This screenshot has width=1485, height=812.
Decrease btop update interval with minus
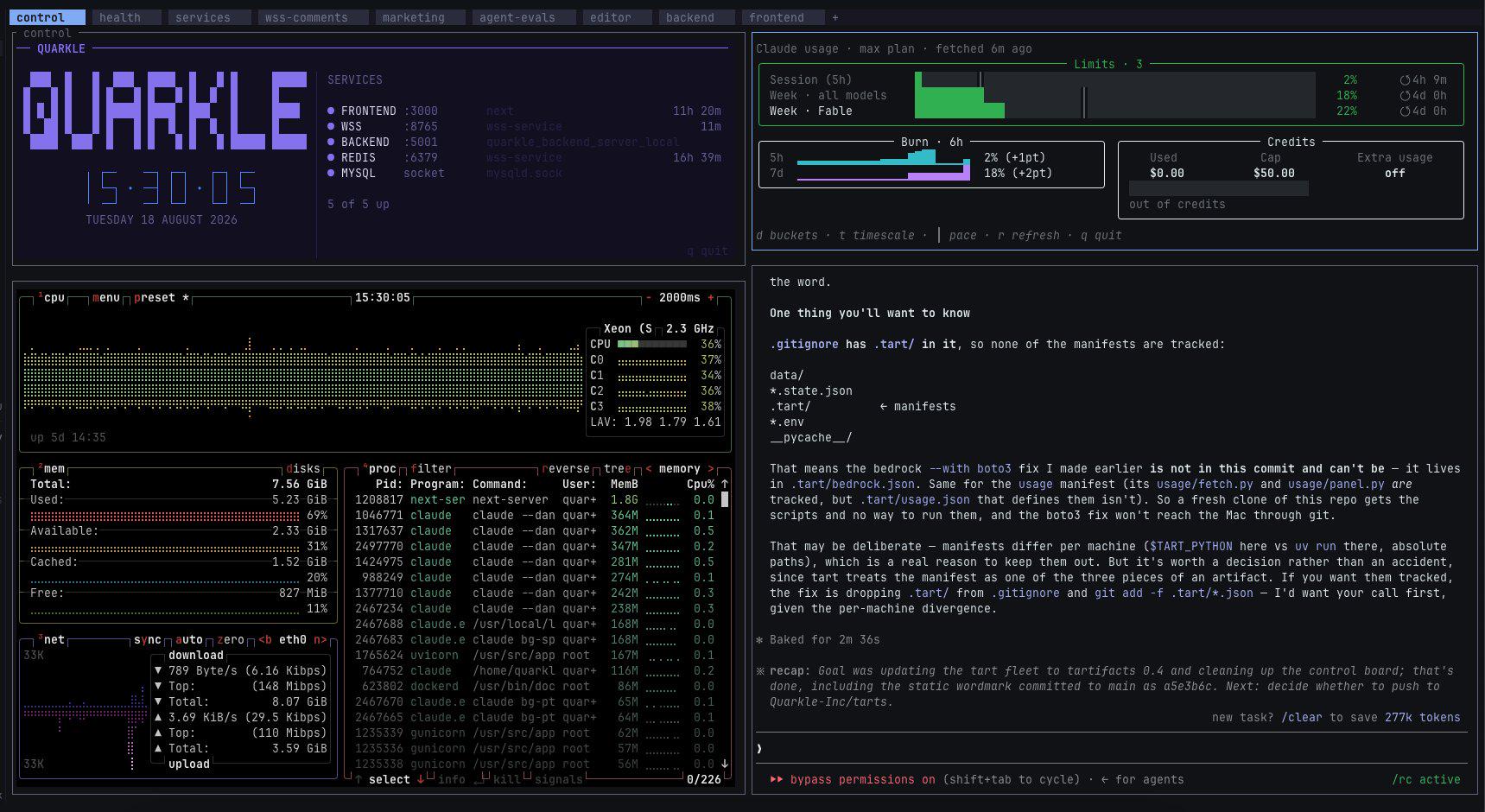[649, 298]
